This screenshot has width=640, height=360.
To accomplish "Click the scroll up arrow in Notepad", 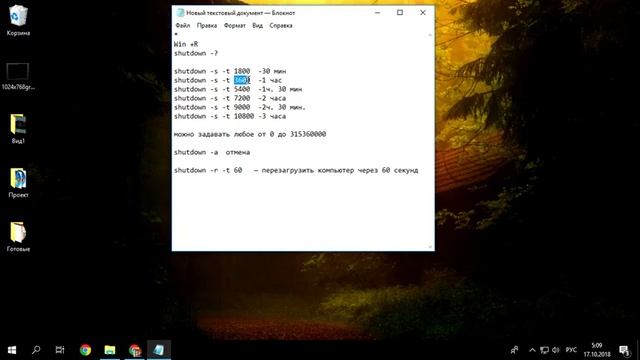I will (430, 35).
